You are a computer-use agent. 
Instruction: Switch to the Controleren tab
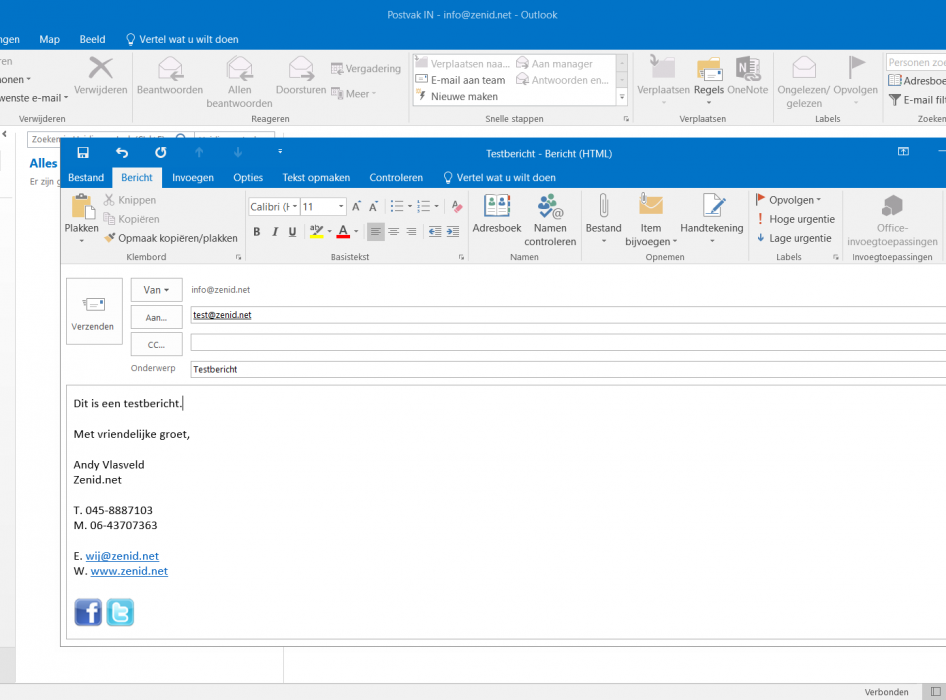click(x=396, y=177)
